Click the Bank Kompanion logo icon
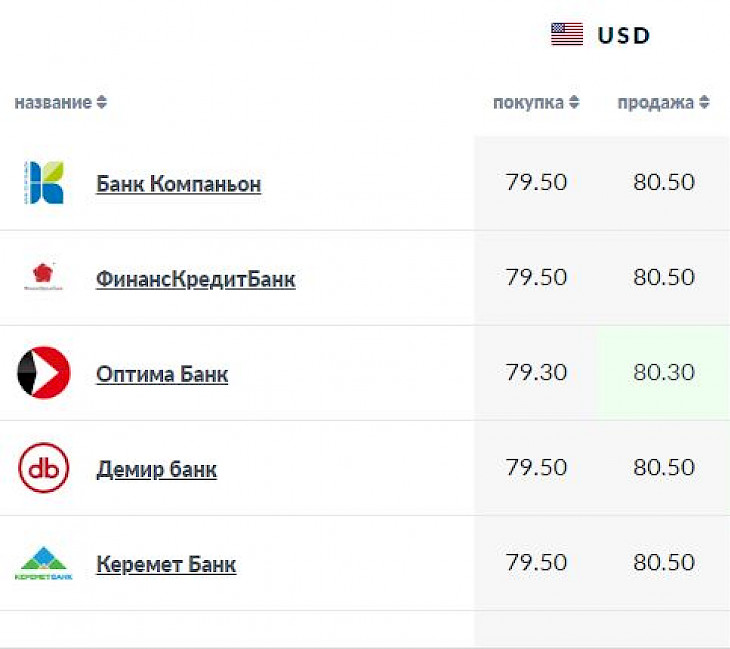The image size is (730, 649). [x=43, y=183]
